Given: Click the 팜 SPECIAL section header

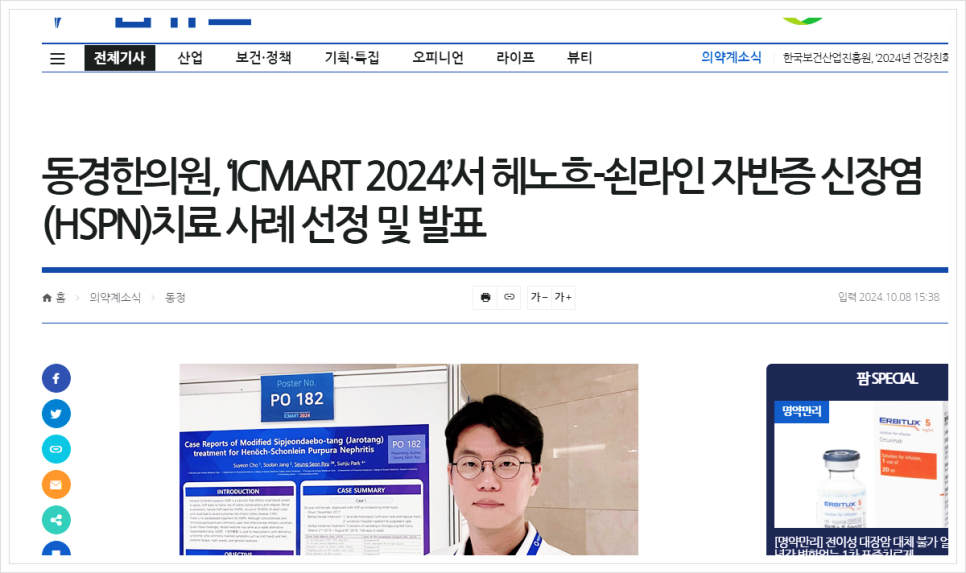Looking at the screenshot, I should pos(887,378).
